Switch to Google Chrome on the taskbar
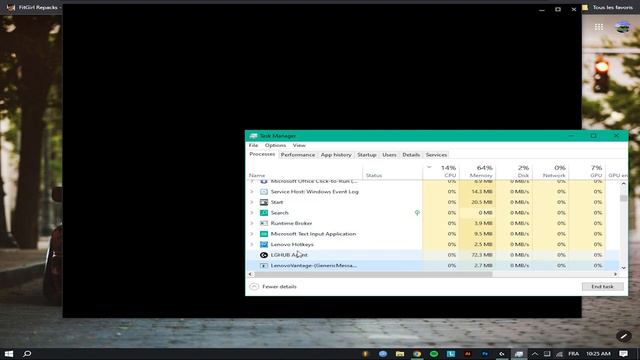 point(417,354)
